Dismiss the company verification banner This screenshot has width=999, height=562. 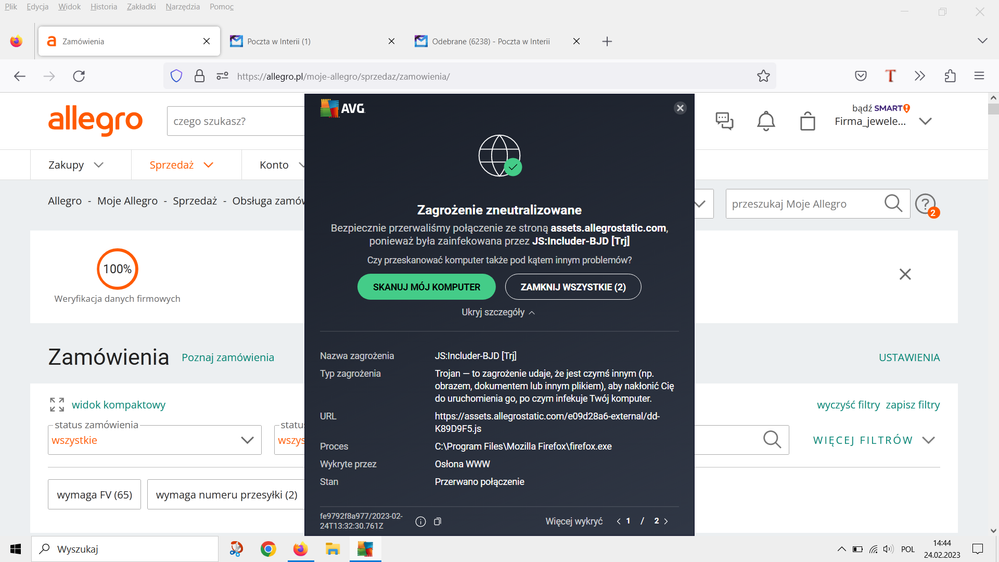[905, 275]
